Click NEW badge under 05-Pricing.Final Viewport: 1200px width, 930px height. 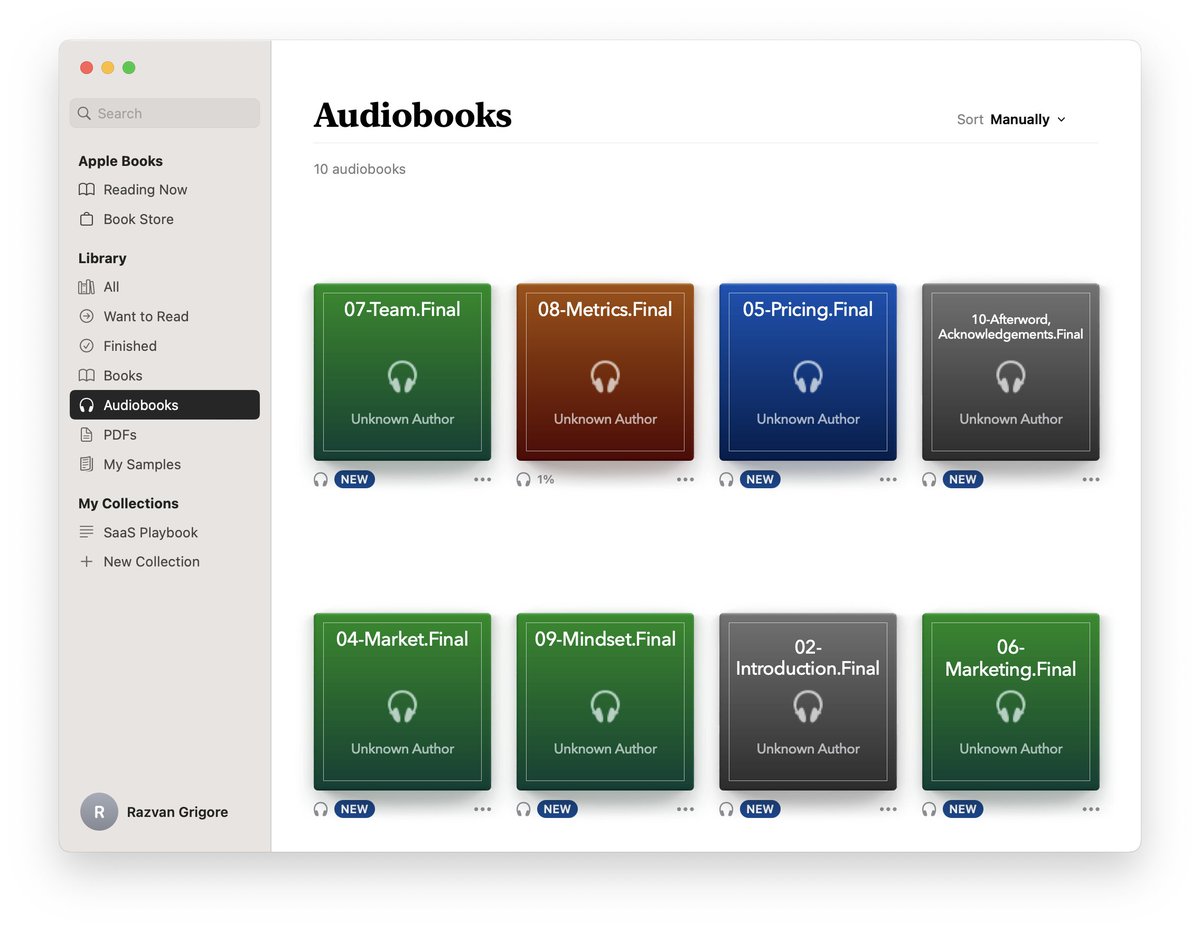[760, 479]
